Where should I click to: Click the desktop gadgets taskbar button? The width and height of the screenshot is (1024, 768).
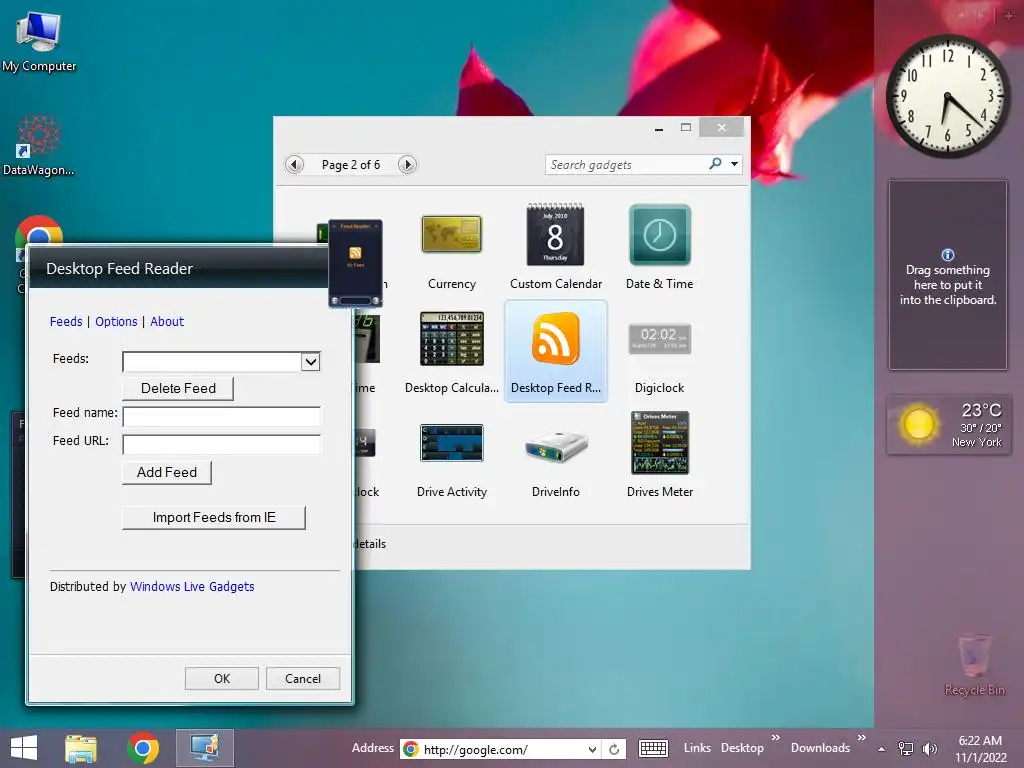tap(204, 748)
